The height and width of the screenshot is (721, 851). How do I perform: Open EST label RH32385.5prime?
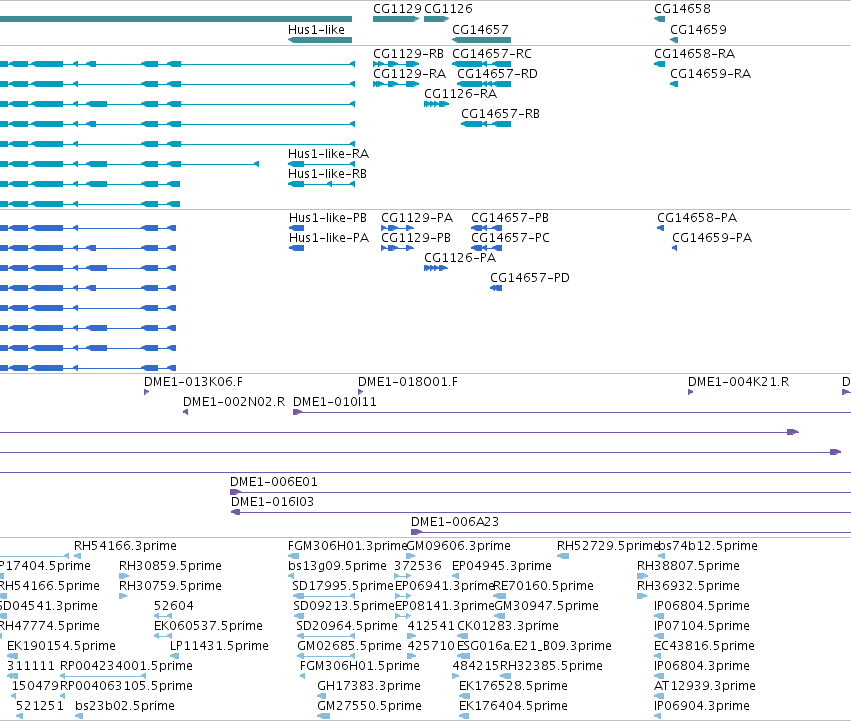551,666
